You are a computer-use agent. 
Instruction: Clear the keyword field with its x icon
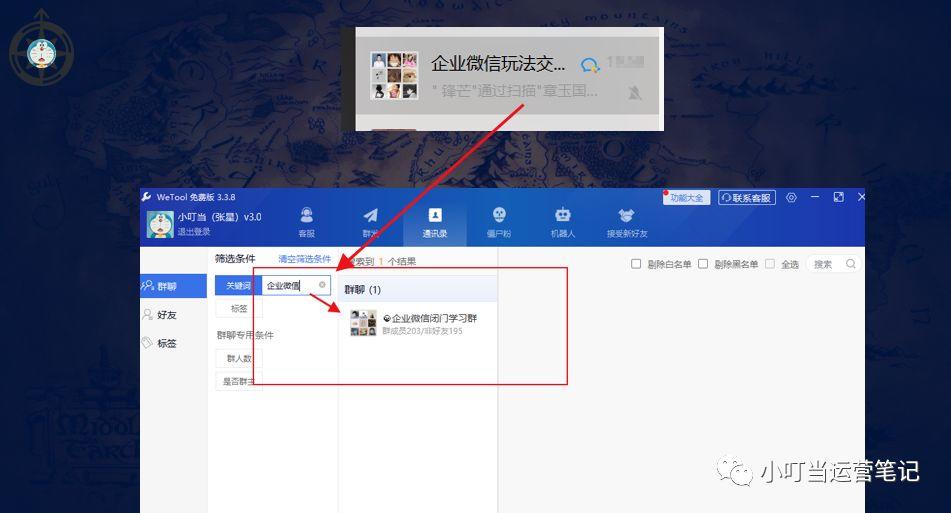(x=322, y=285)
